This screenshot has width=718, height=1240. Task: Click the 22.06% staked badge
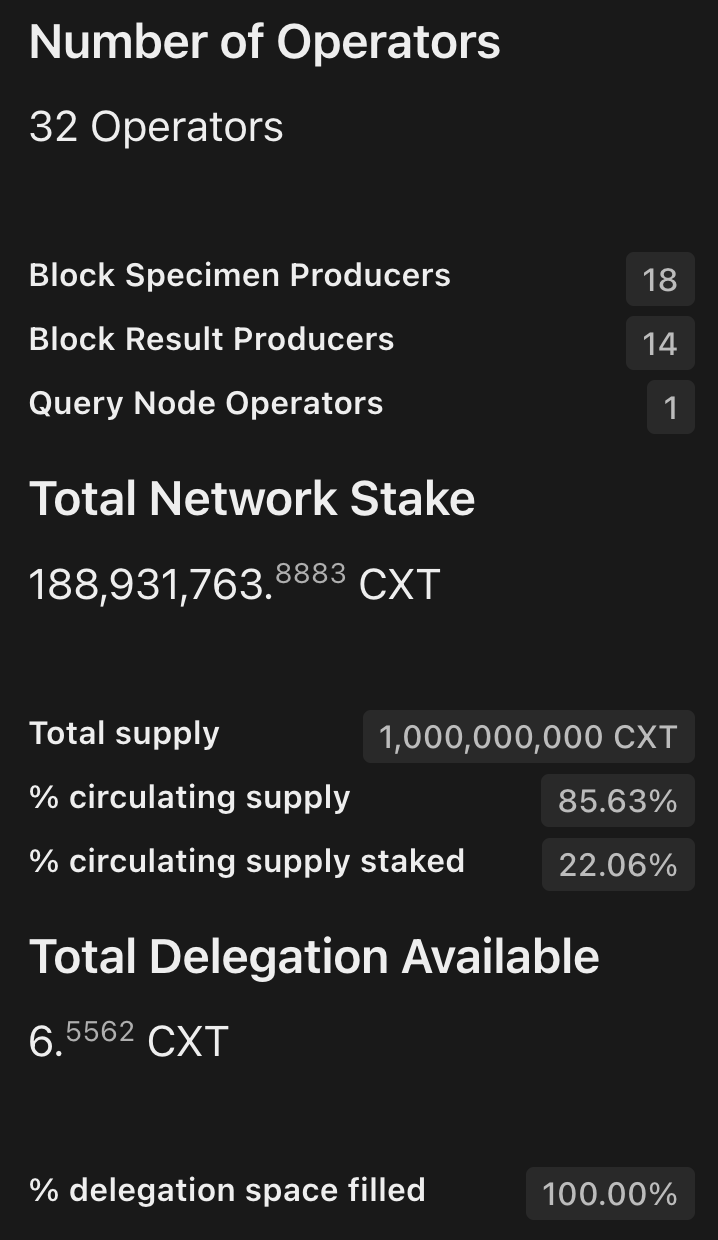click(618, 865)
